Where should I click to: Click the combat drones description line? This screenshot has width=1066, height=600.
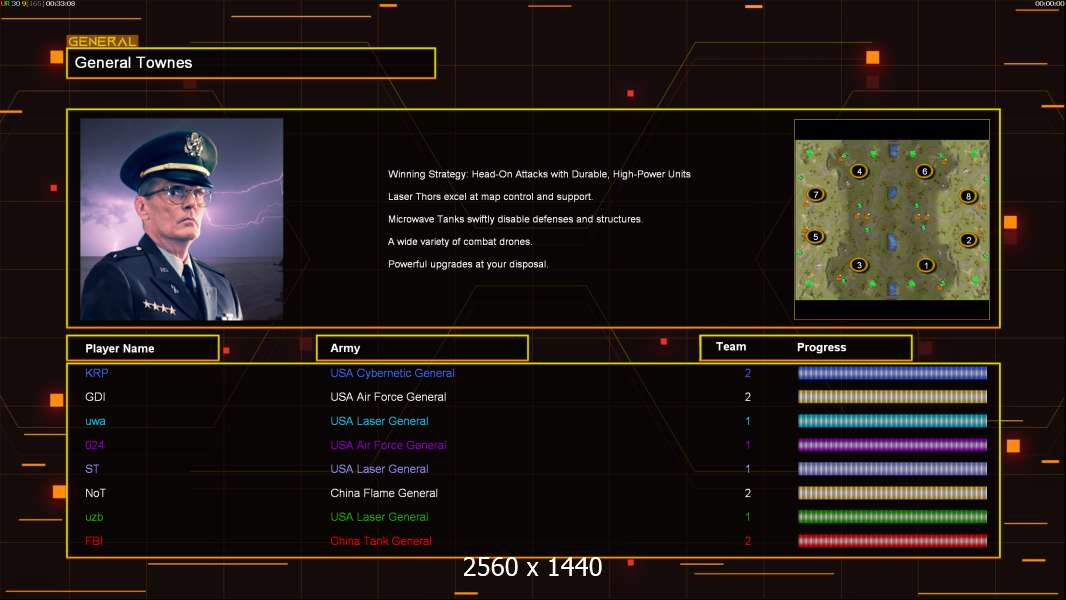(460, 241)
